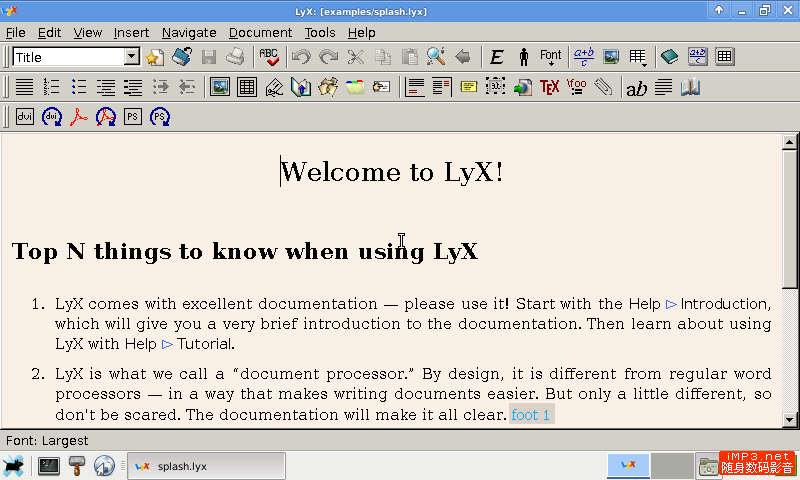Insert Nomenclature entry icon
This screenshot has width=800, height=480.
point(382,87)
